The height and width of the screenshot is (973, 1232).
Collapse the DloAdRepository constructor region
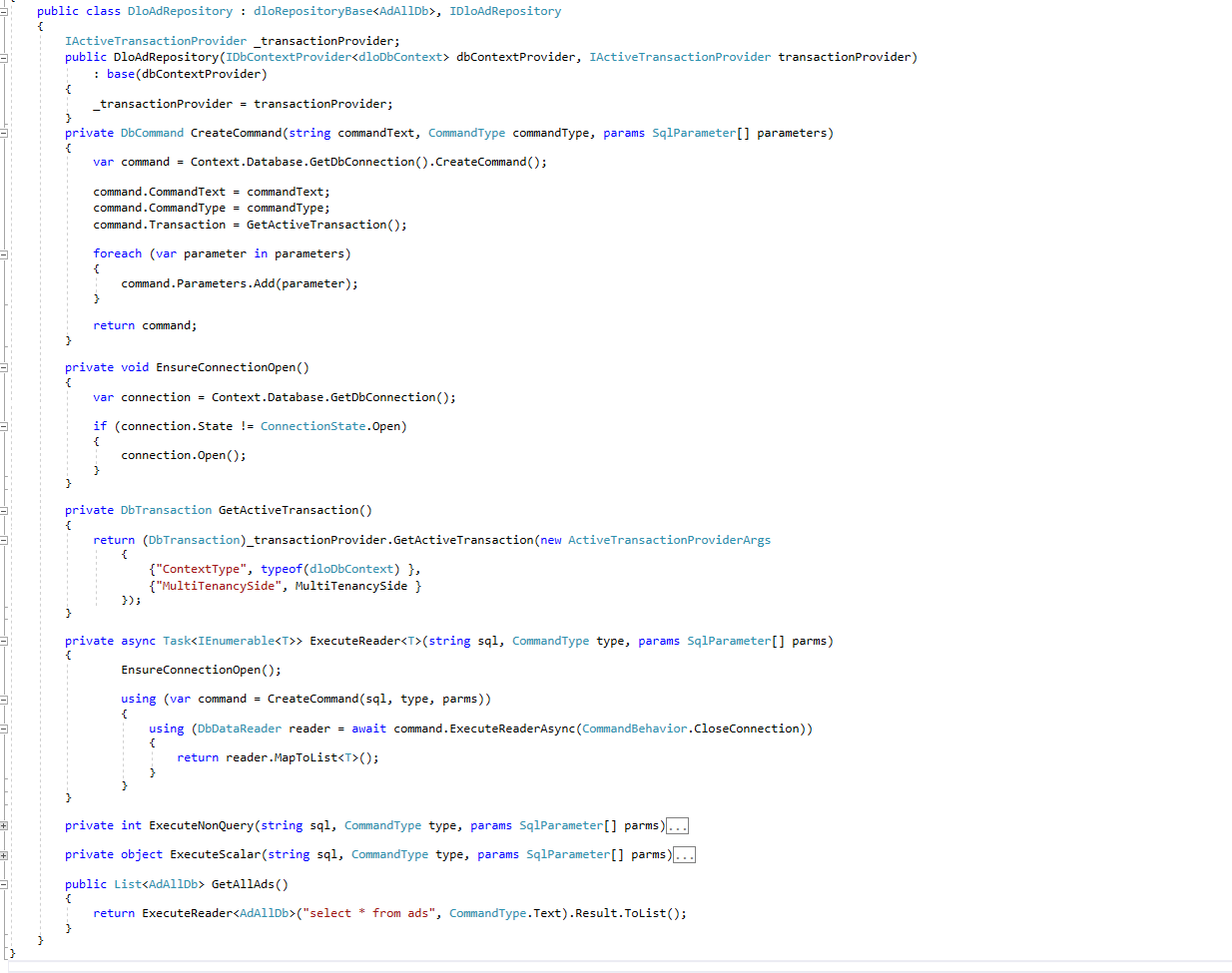click(4, 57)
